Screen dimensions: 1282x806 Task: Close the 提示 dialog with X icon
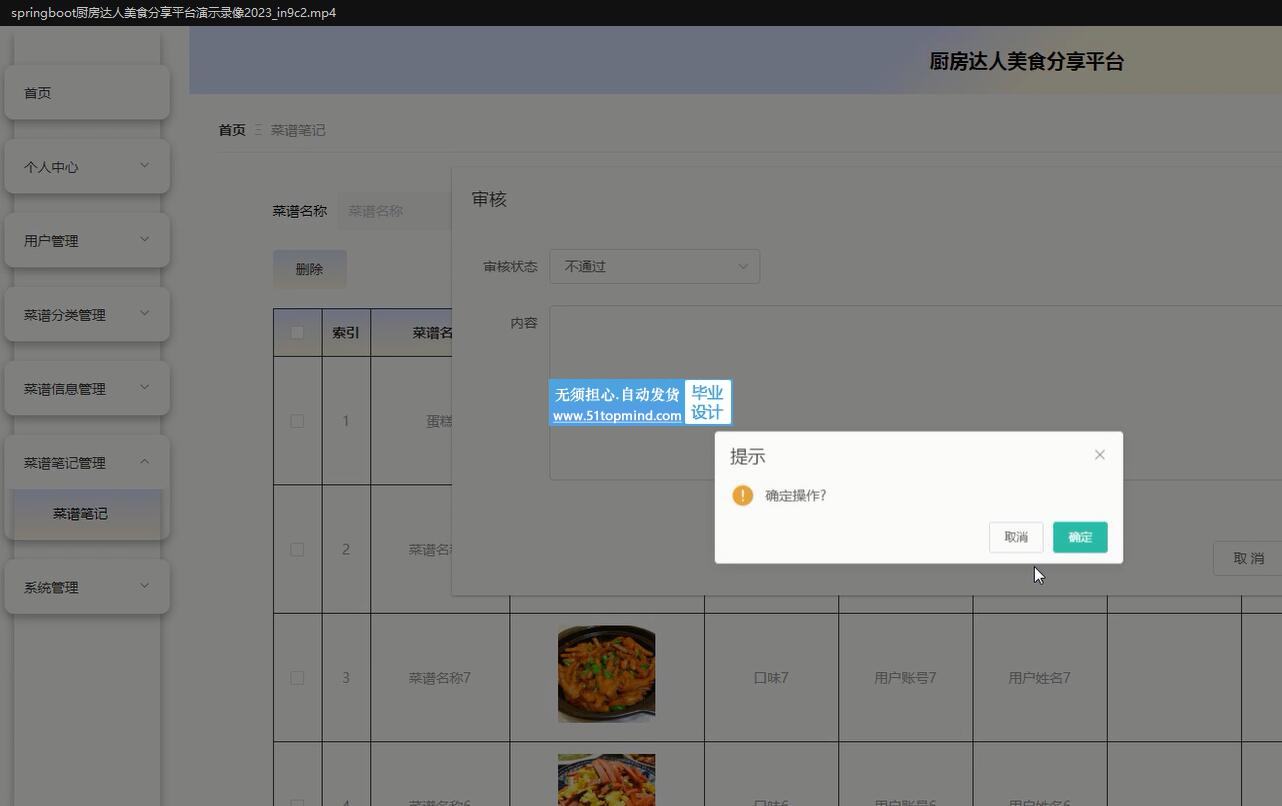pos(1099,455)
